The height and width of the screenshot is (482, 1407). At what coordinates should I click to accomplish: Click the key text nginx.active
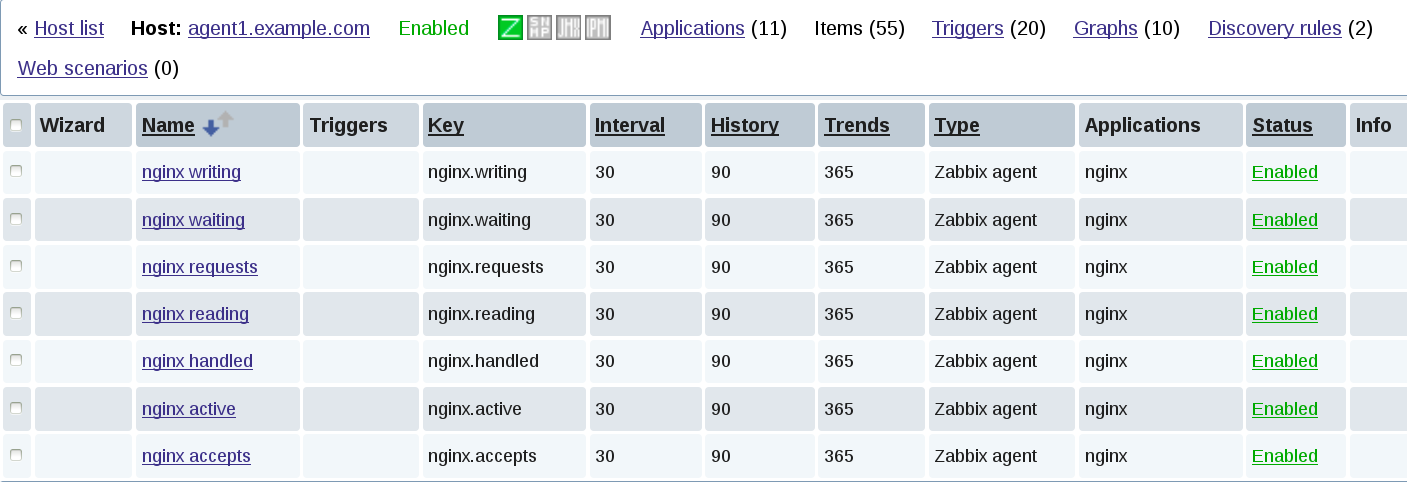point(475,408)
